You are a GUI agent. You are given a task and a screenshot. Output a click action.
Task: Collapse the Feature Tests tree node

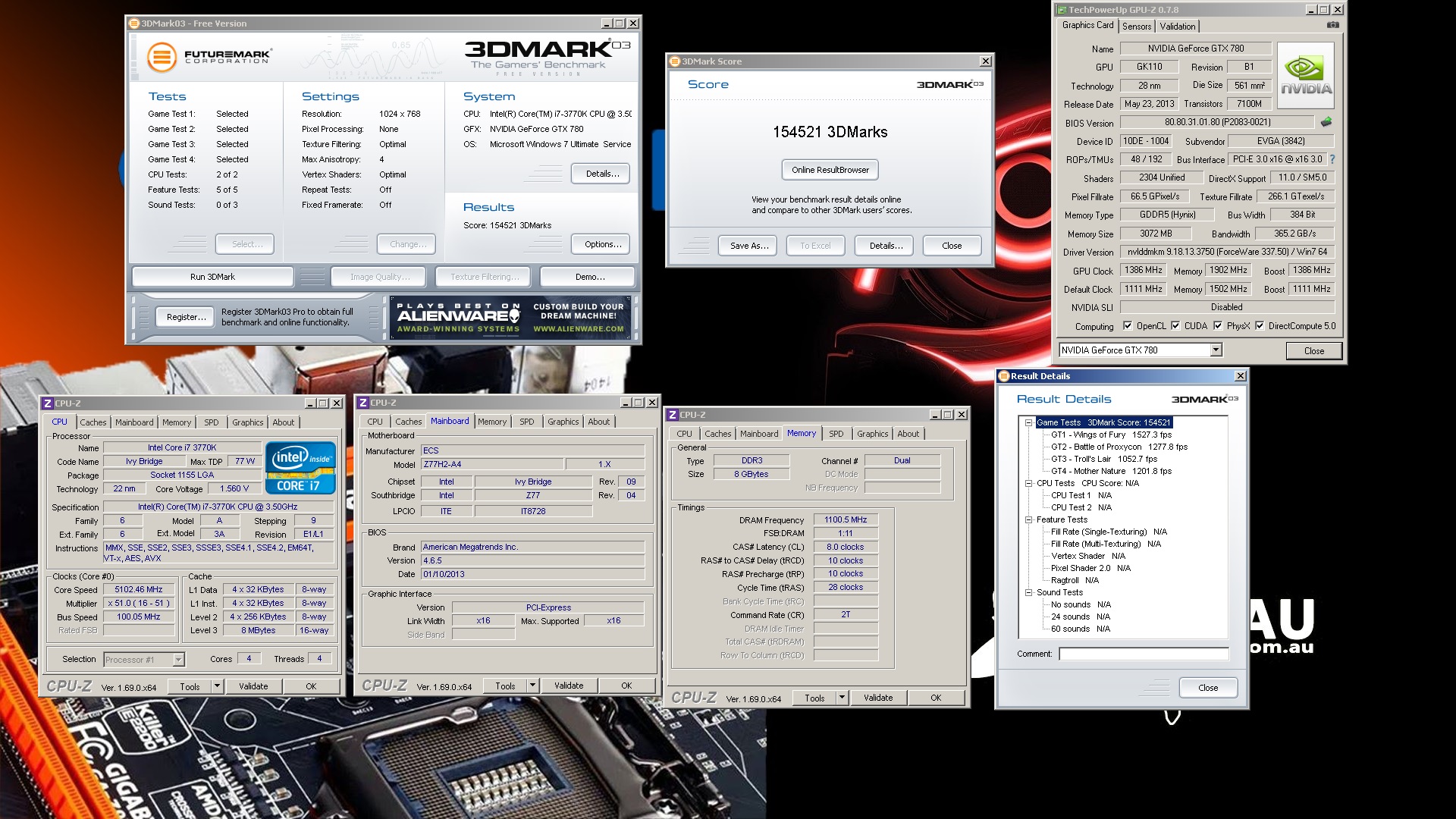click(x=1028, y=519)
